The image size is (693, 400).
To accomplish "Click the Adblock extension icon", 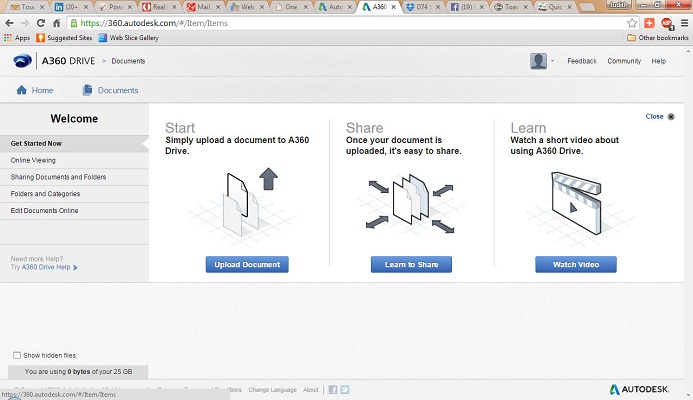I will (666, 23).
